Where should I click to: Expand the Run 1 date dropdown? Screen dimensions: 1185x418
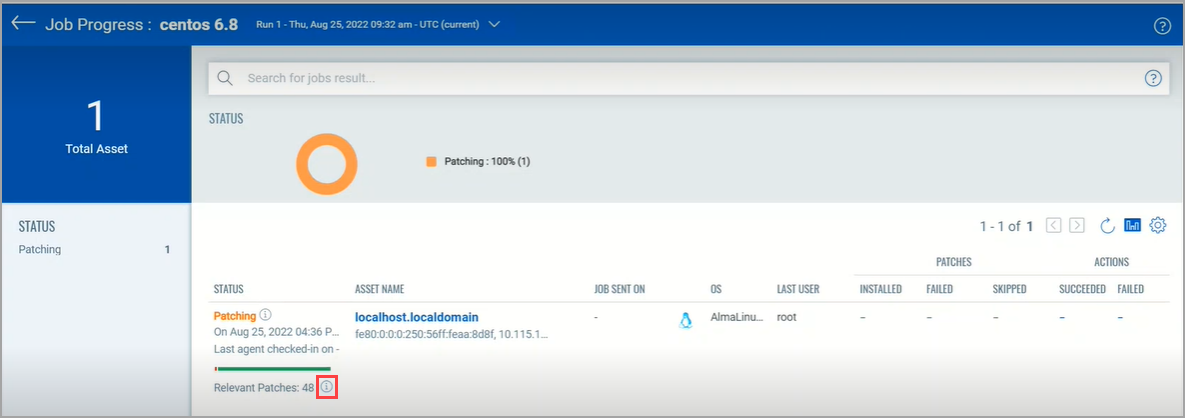tap(494, 24)
